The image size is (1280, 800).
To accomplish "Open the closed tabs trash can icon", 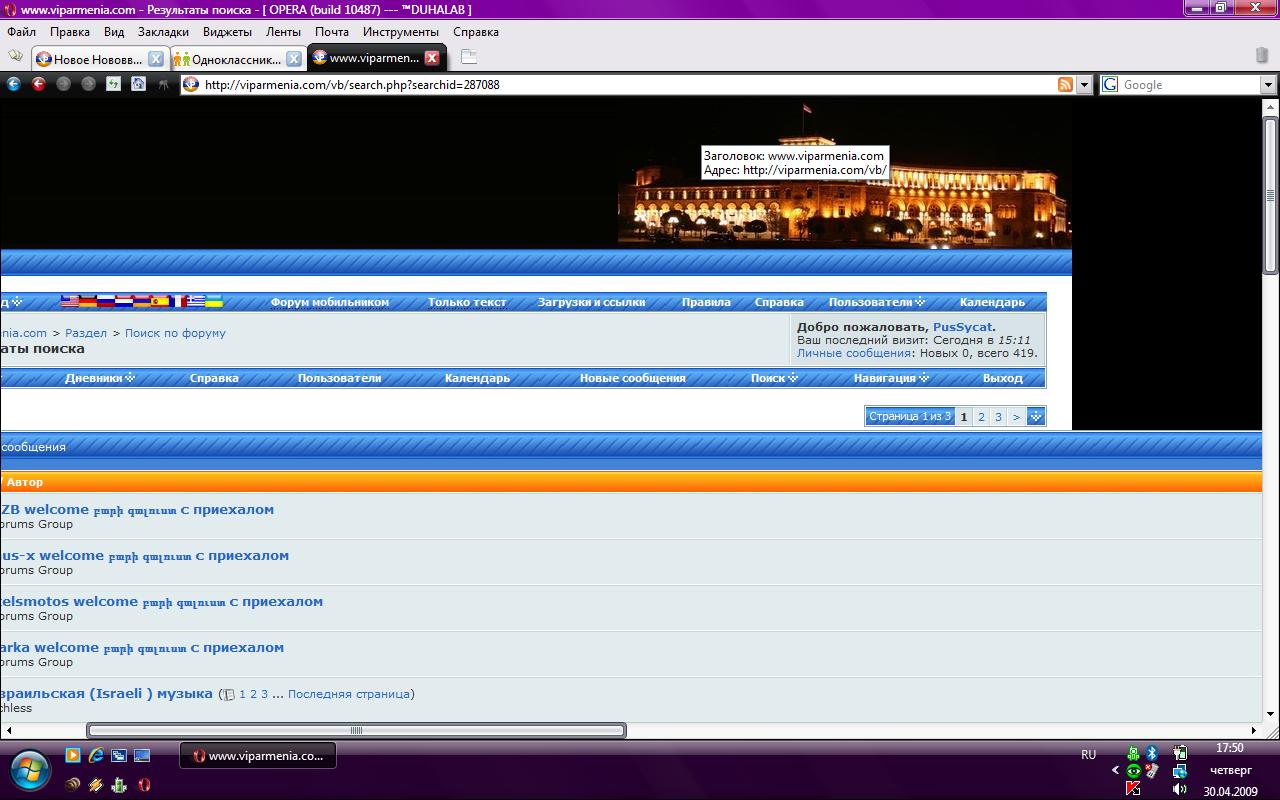I will tap(1262, 56).
